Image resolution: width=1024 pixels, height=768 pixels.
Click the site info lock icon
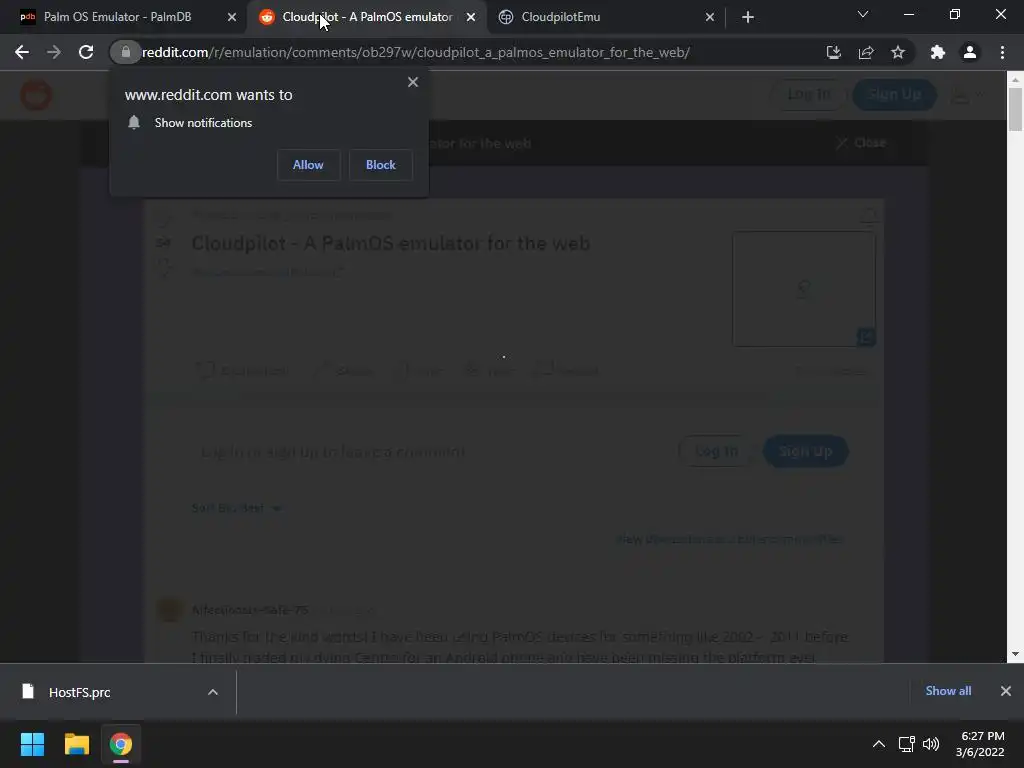[126, 52]
